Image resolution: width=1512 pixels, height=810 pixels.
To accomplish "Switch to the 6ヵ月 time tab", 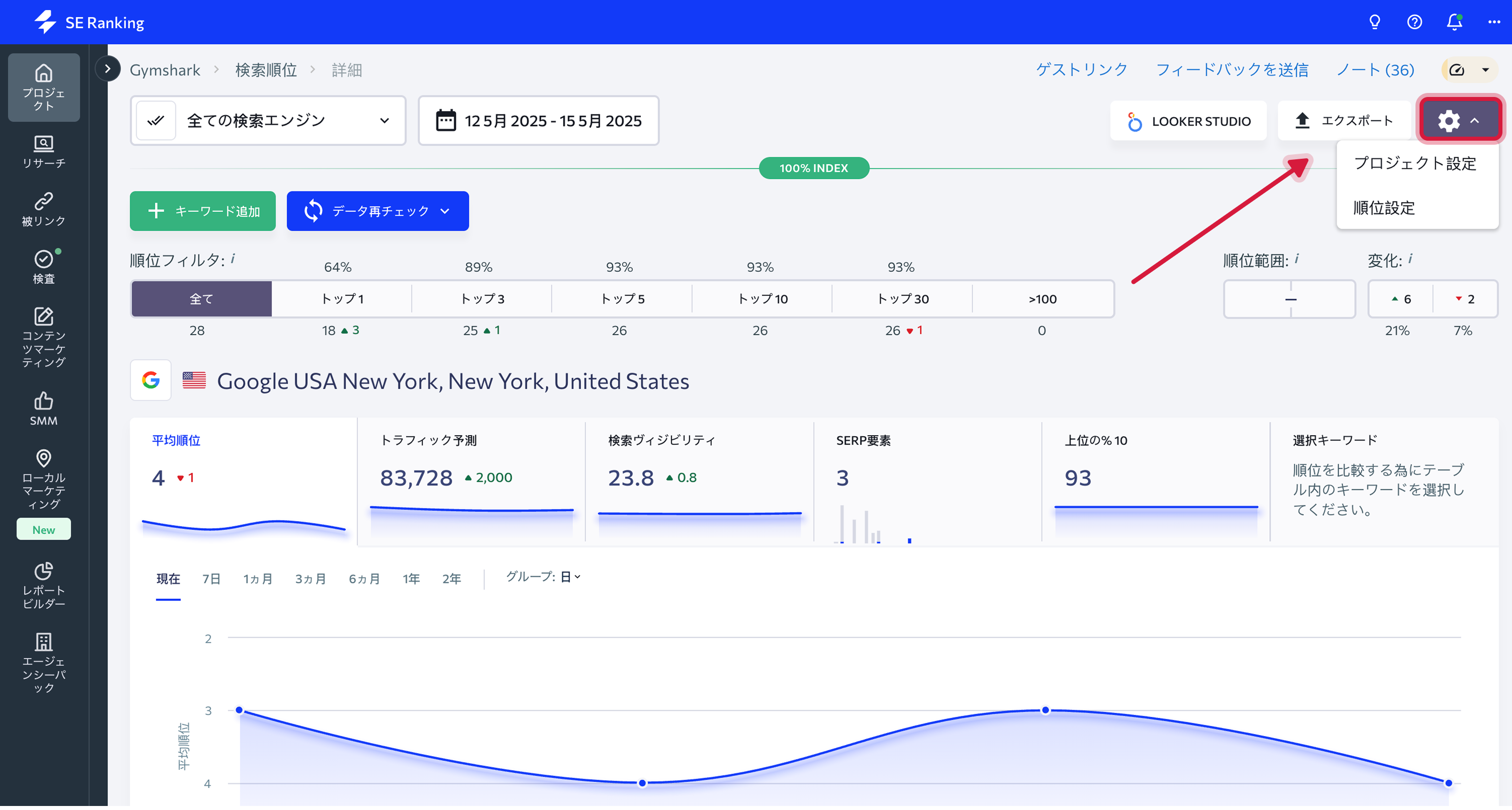I will click(x=364, y=580).
